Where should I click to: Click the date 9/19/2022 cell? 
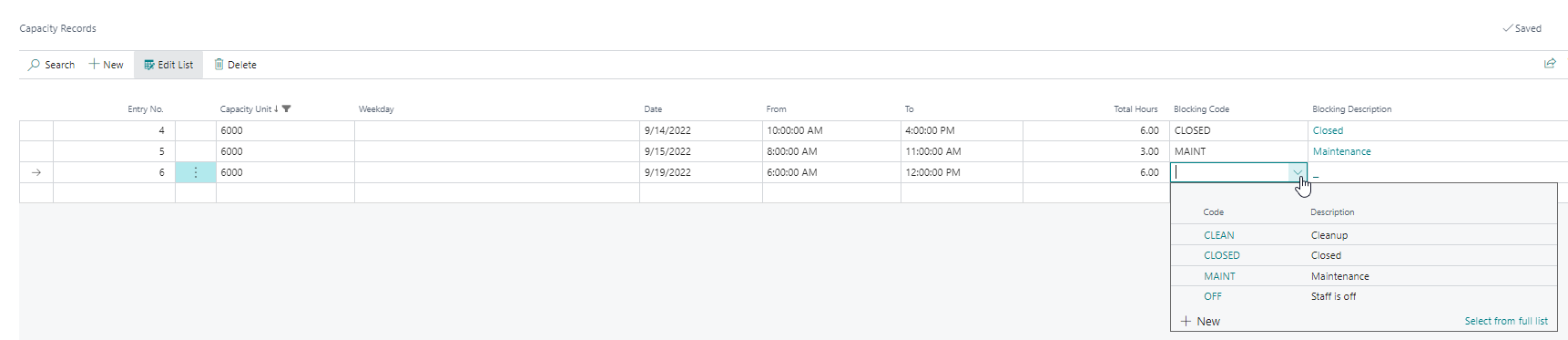click(701, 172)
